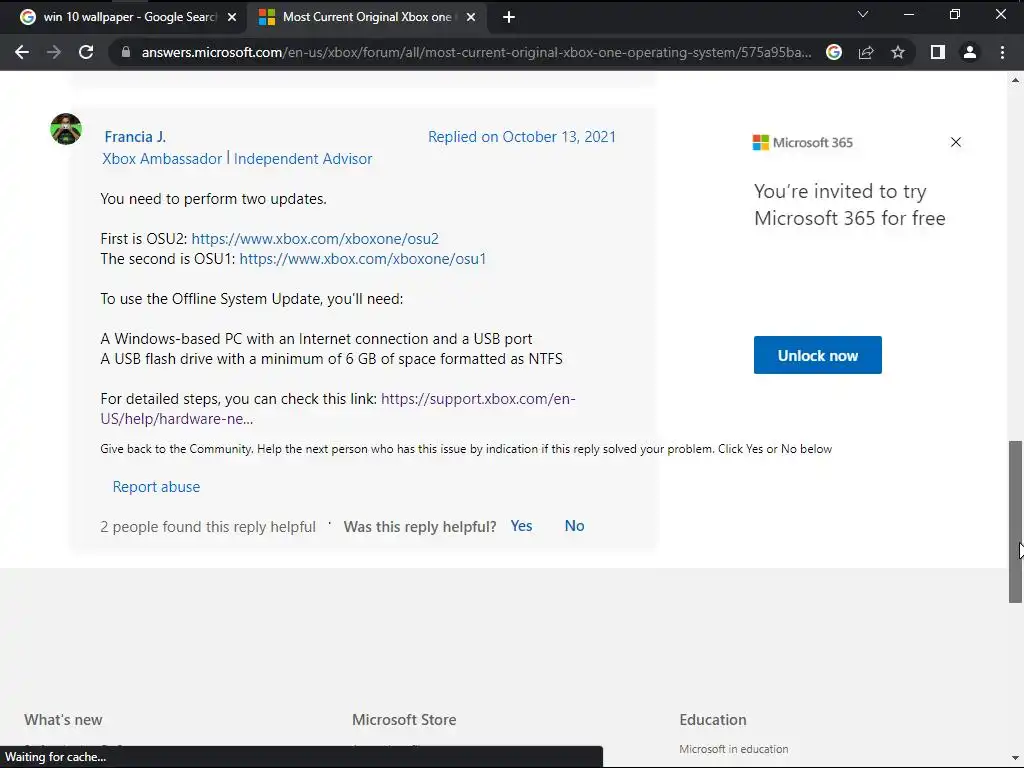Open Microsoft in education footer link
This screenshot has height=768, width=1024.
[733, 749]
